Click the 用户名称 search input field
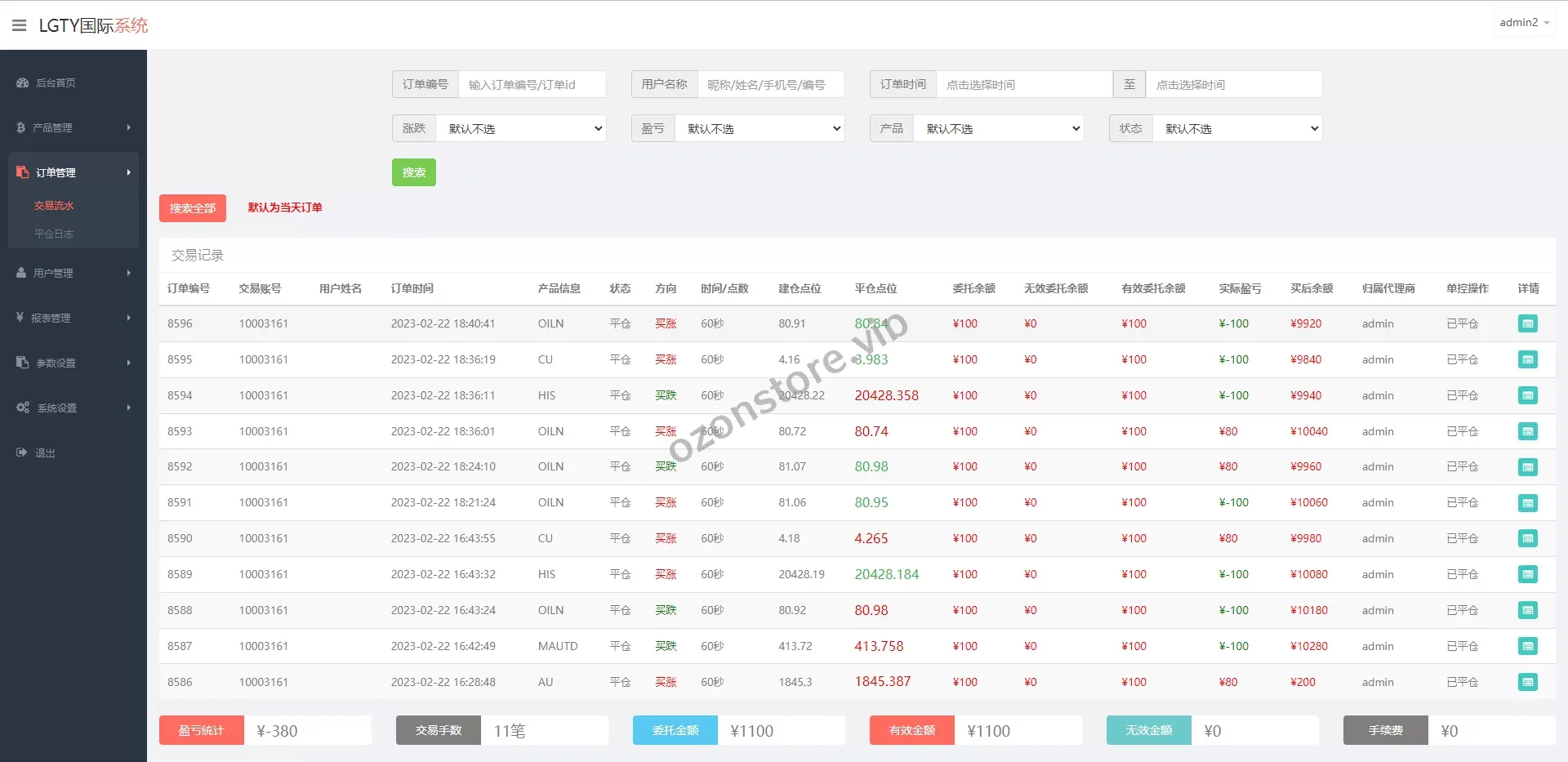 coord(770,84)
